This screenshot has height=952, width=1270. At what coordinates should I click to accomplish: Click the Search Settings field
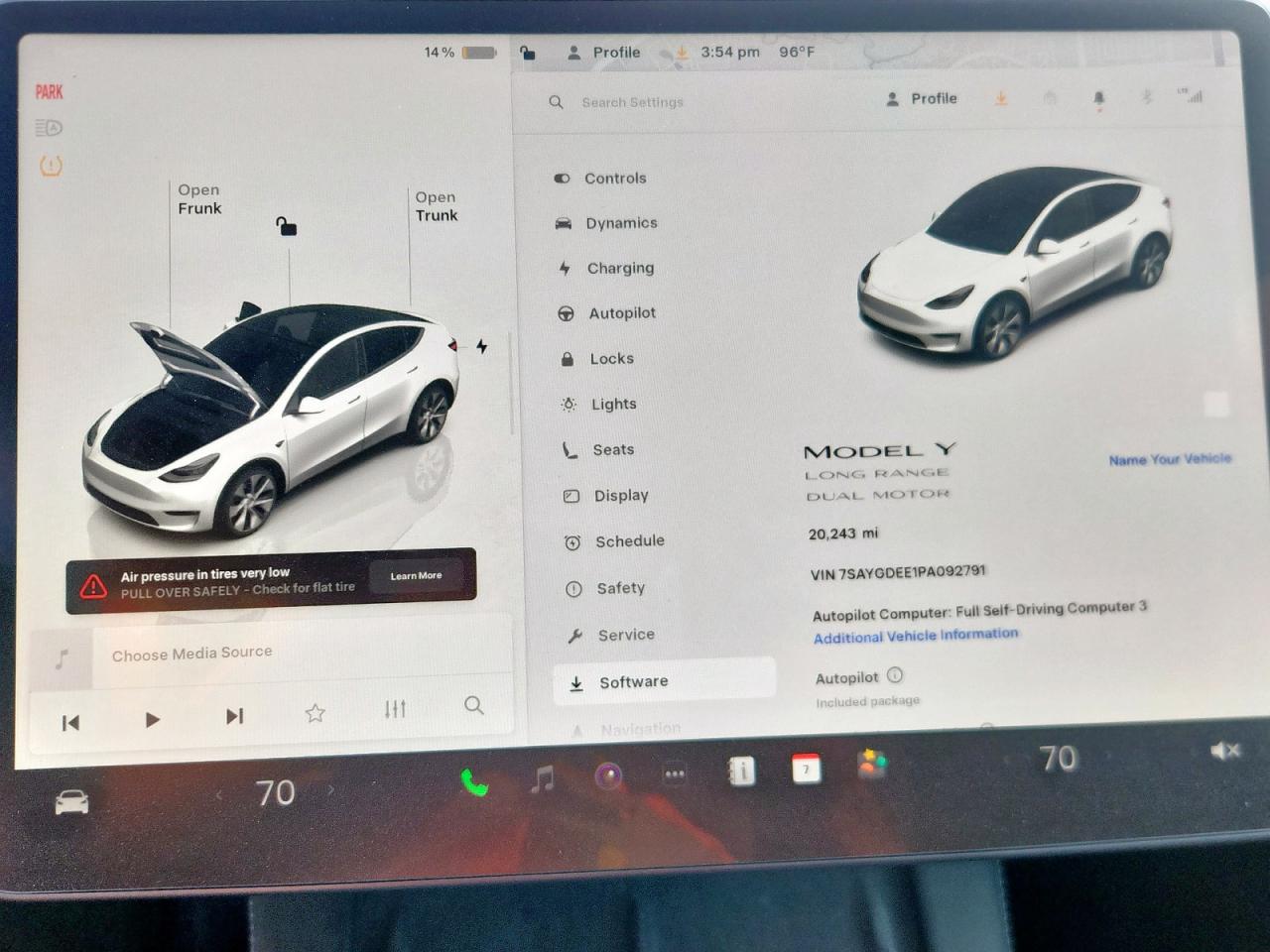click(633, 102)
